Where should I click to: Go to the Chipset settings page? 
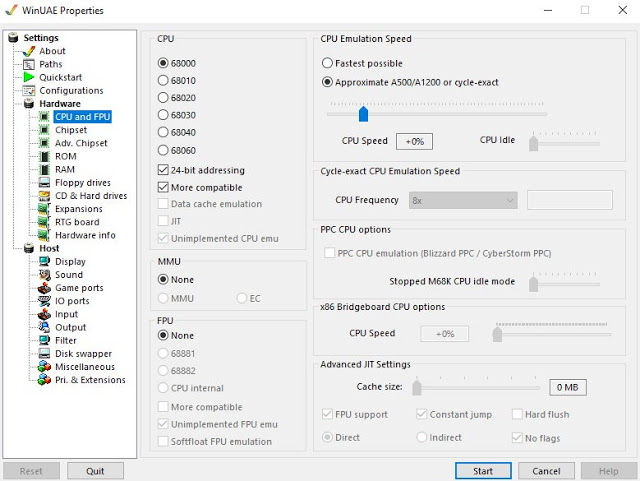pos(71,130)
